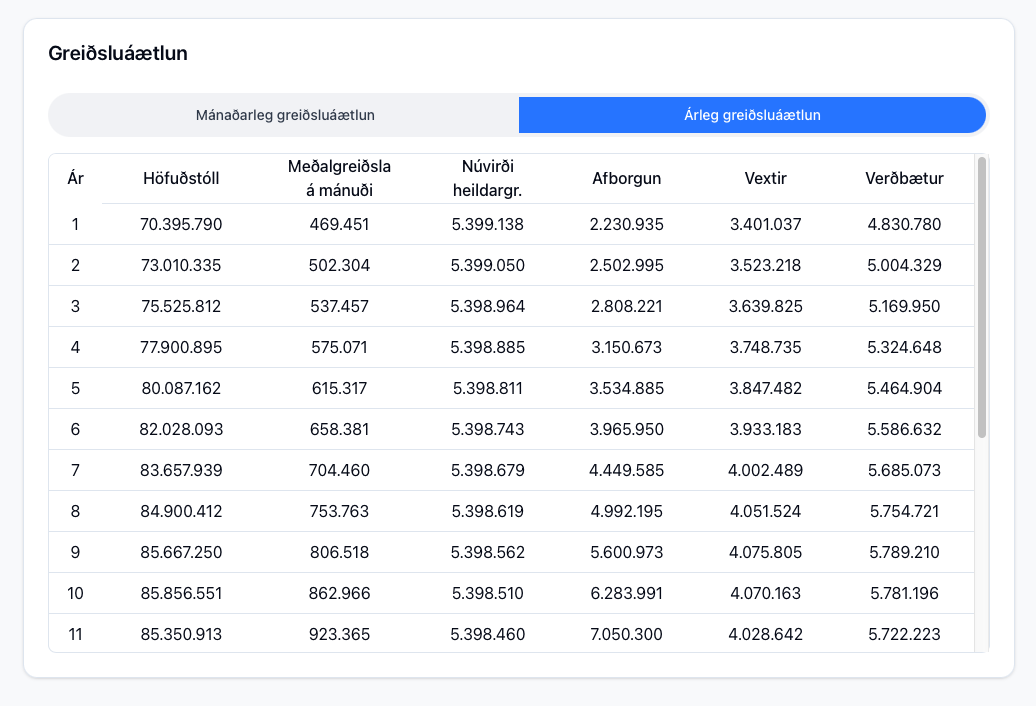
Task: Click present value 5.398.964 in year 3
Action: point(488,306)
